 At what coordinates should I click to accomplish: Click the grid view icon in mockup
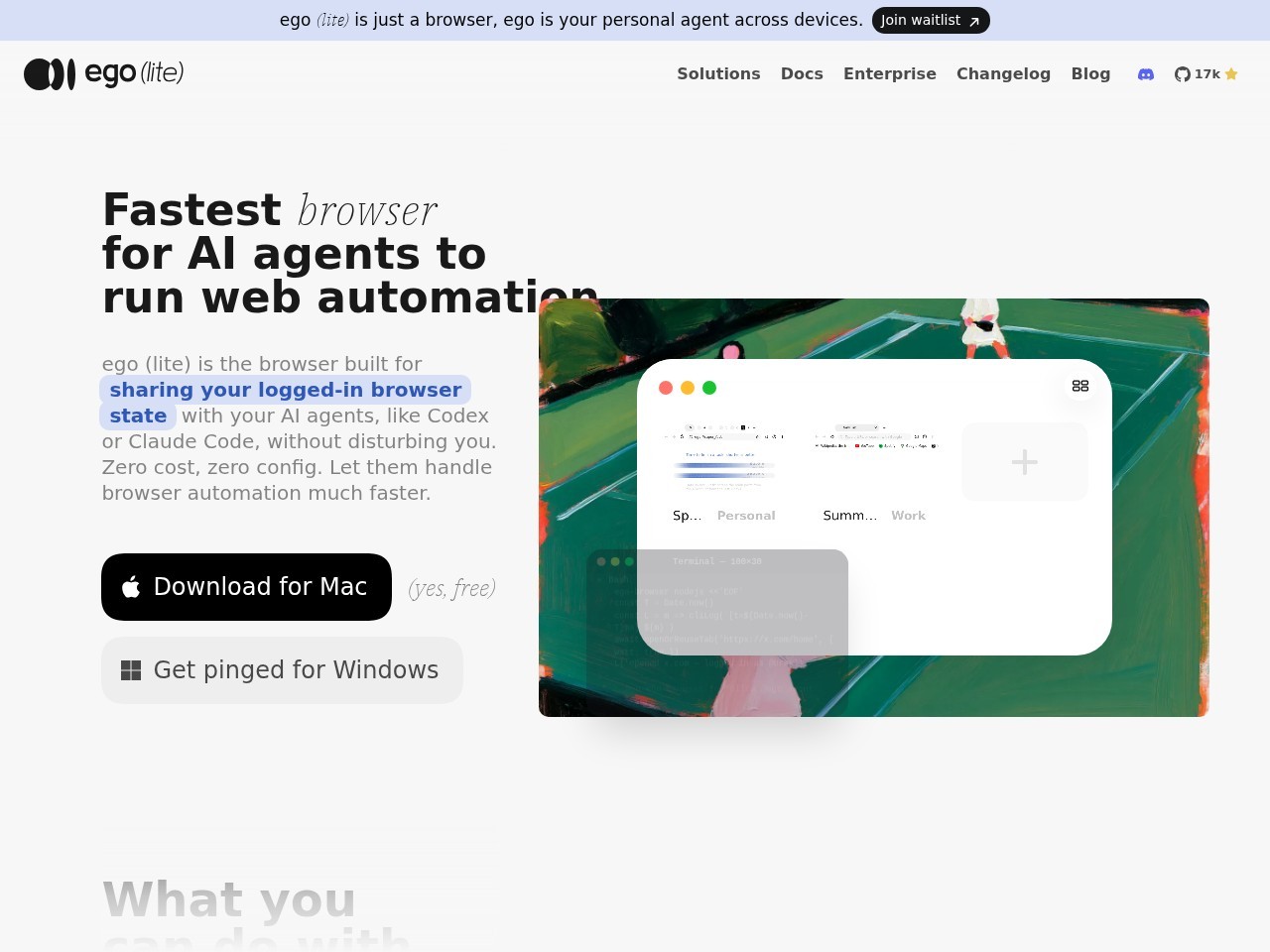coord(1080,386)
